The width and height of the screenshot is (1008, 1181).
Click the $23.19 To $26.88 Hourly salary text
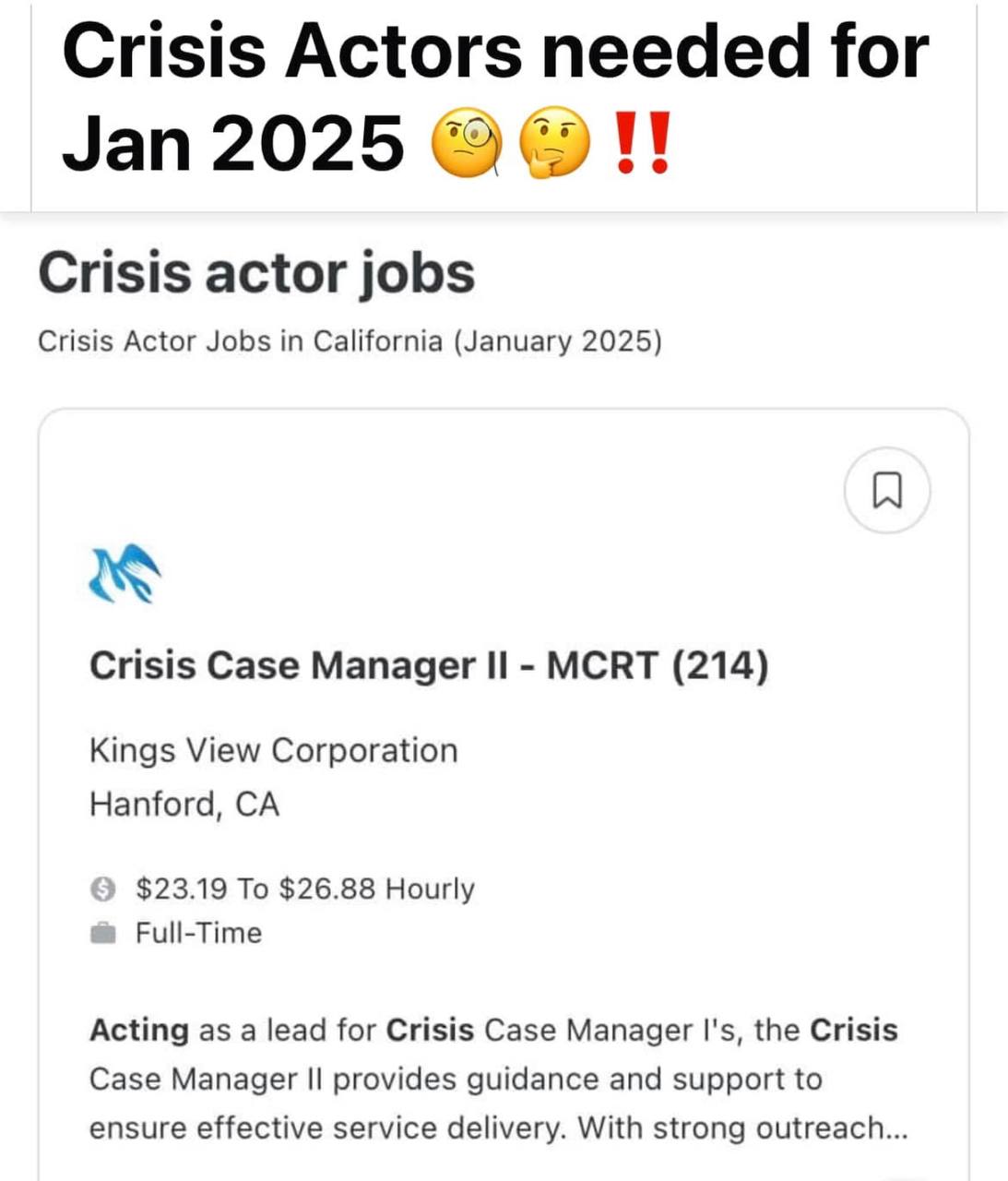click(x=304, y=889)
